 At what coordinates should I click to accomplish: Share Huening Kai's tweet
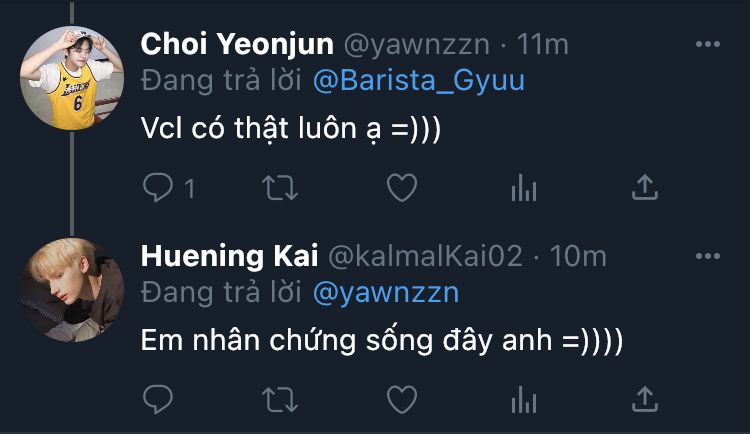(x=646, y=400)
